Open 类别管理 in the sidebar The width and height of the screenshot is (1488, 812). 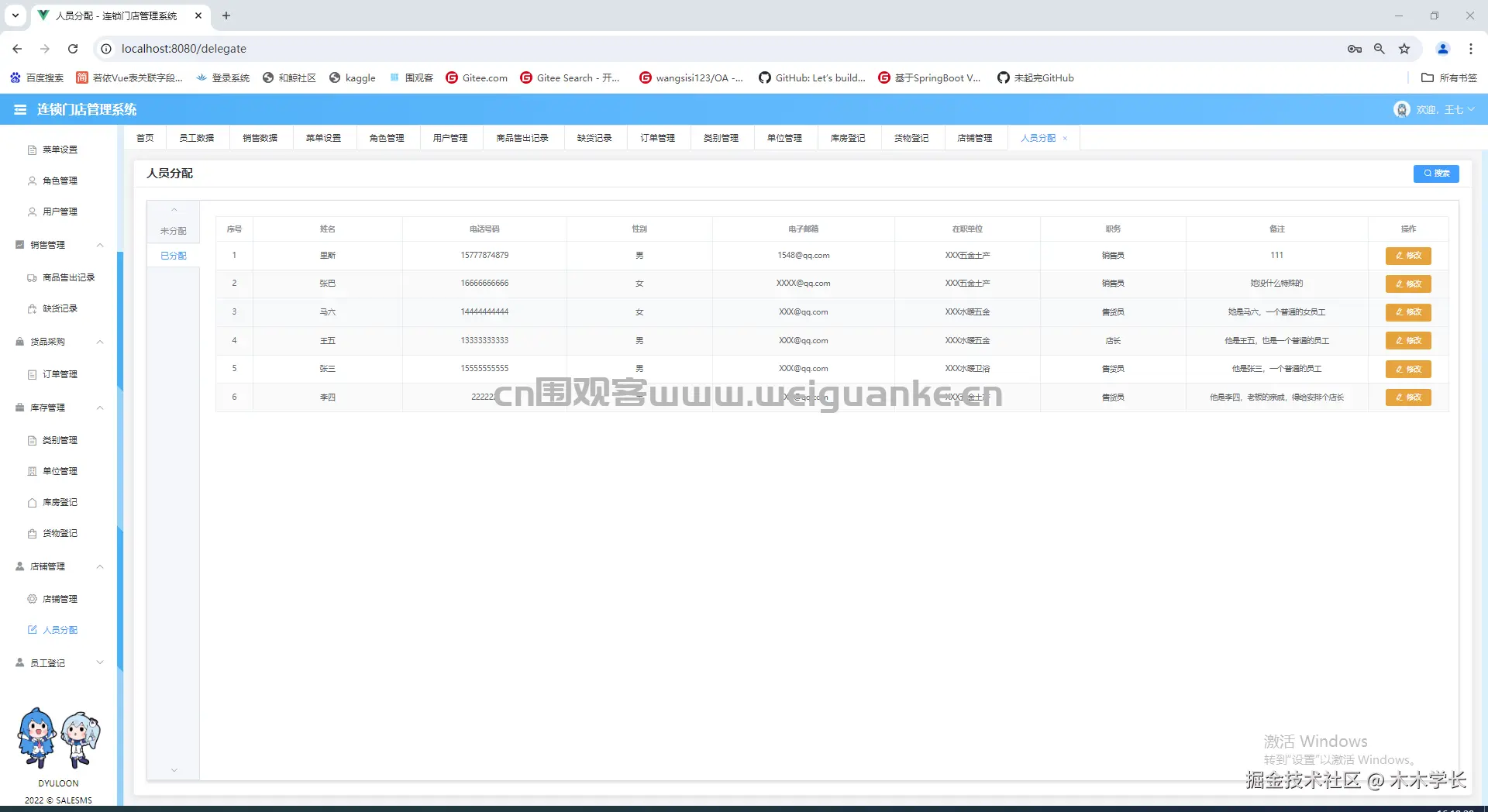(x=60, y=440)
